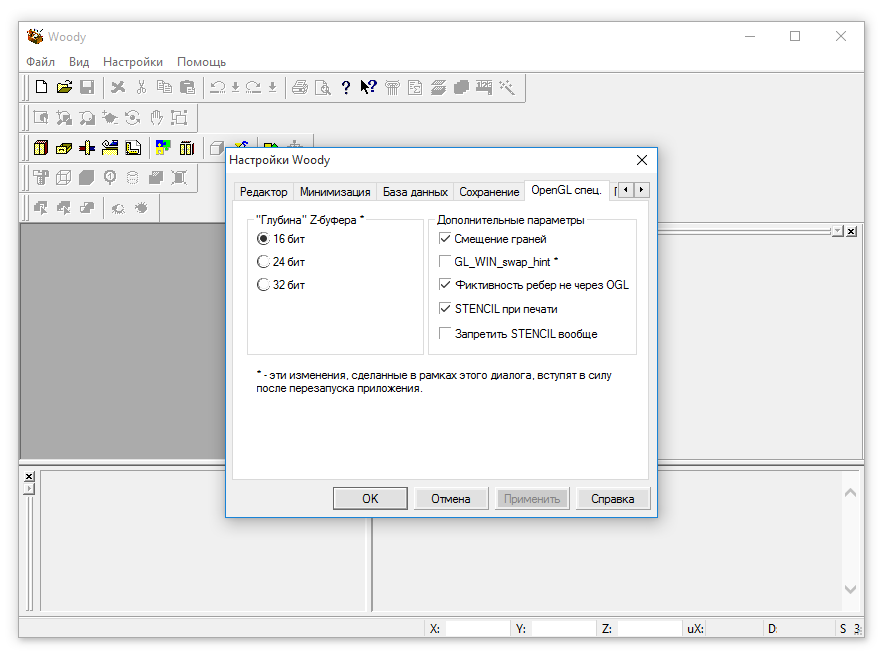This screenshot has height=655, width=885.
Task: Click the printer icon
Action: [300, 87]
